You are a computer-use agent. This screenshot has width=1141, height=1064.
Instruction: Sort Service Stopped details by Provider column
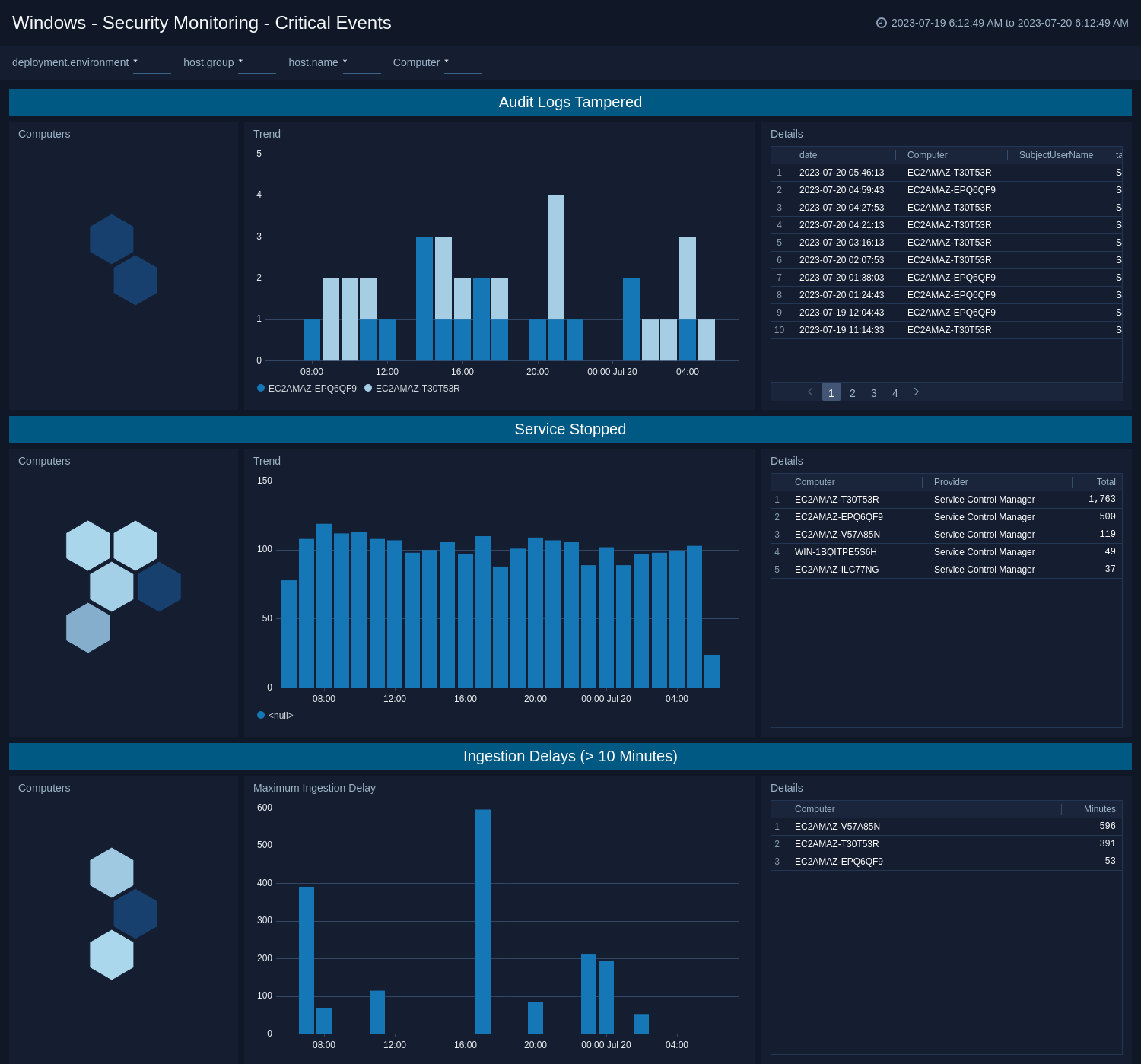point(951,482)
